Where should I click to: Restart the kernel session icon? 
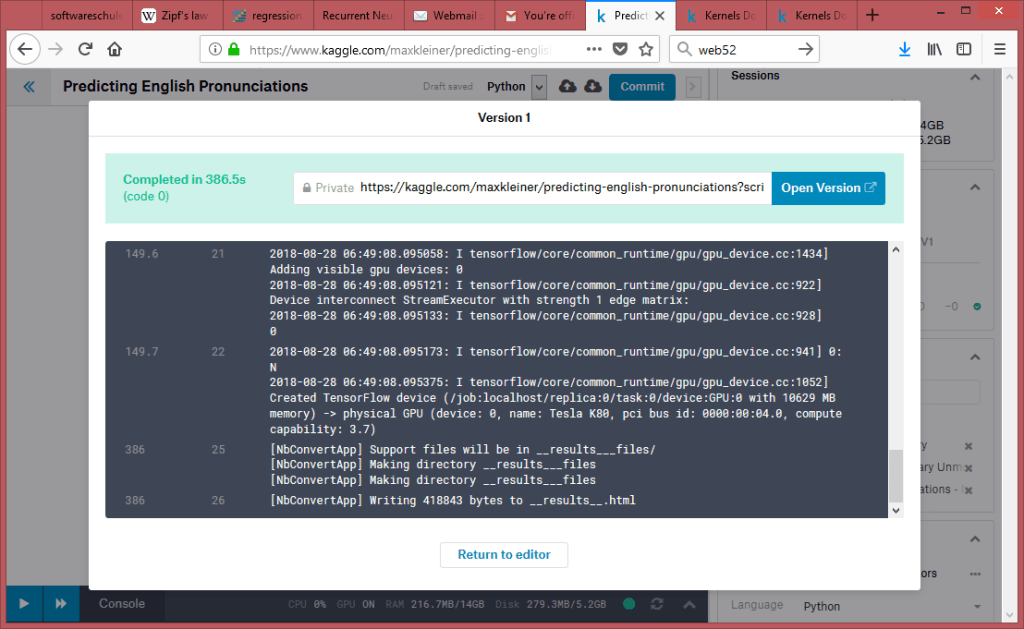click(657, 604)
